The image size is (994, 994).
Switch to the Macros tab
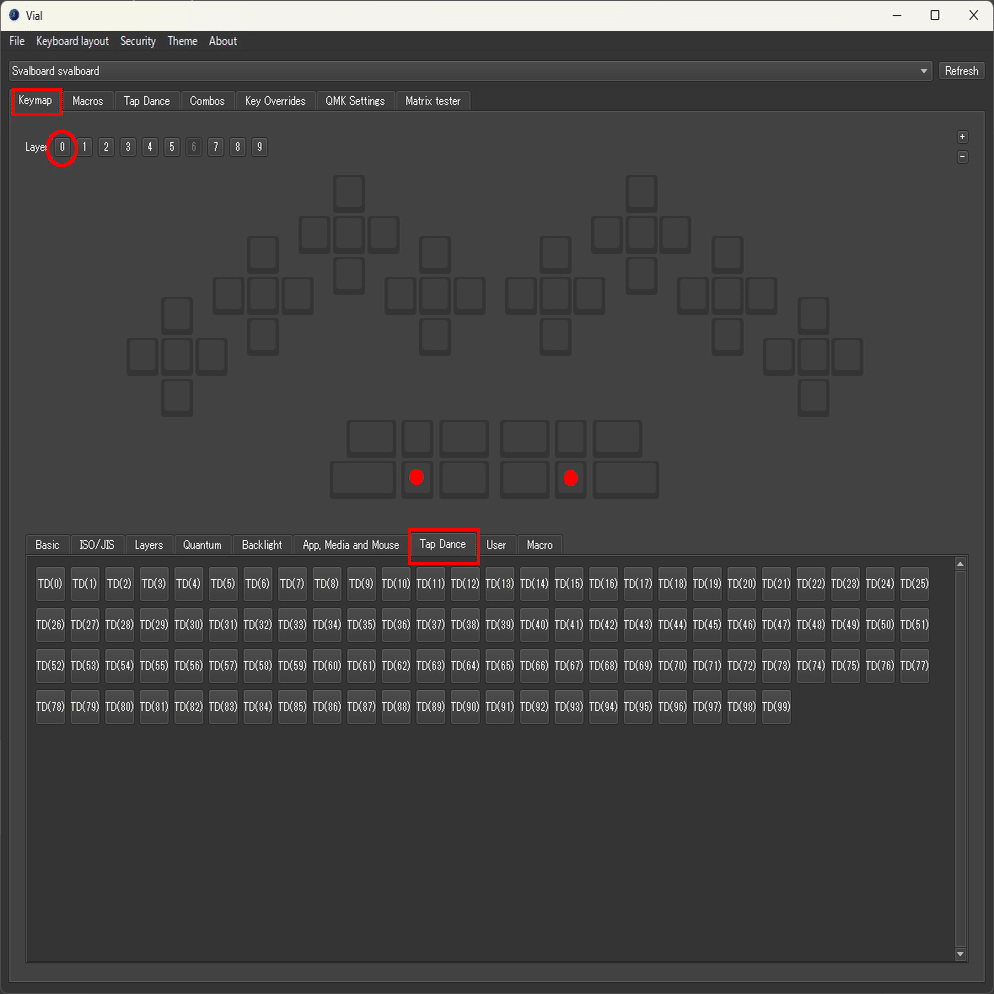pyautogui.click(x=87, y=101)
